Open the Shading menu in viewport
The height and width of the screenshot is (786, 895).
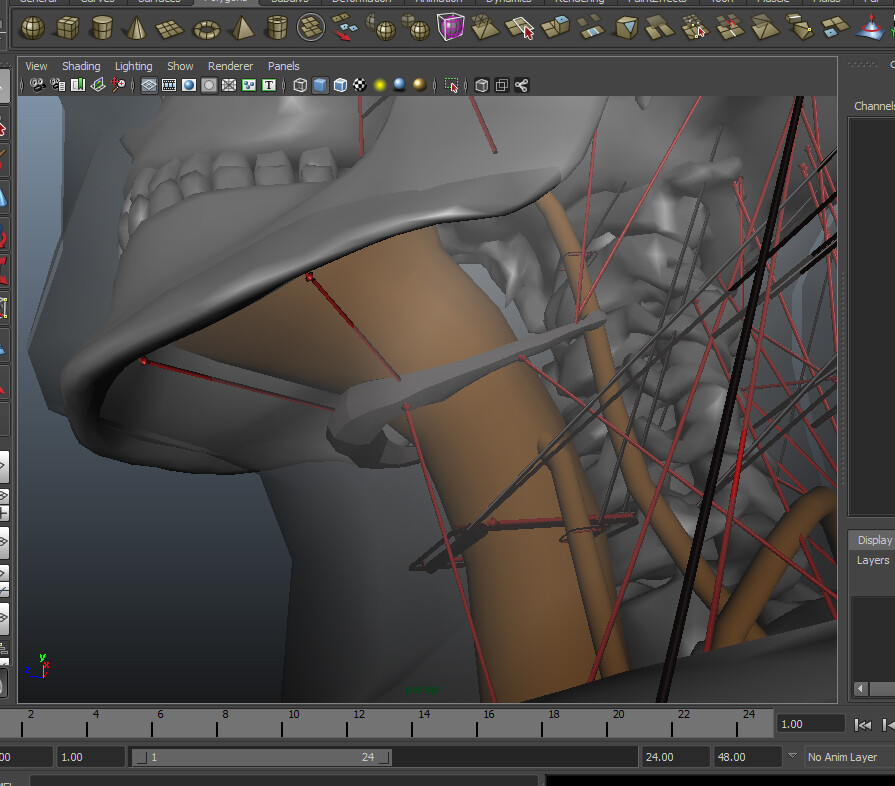coord(81,66)
